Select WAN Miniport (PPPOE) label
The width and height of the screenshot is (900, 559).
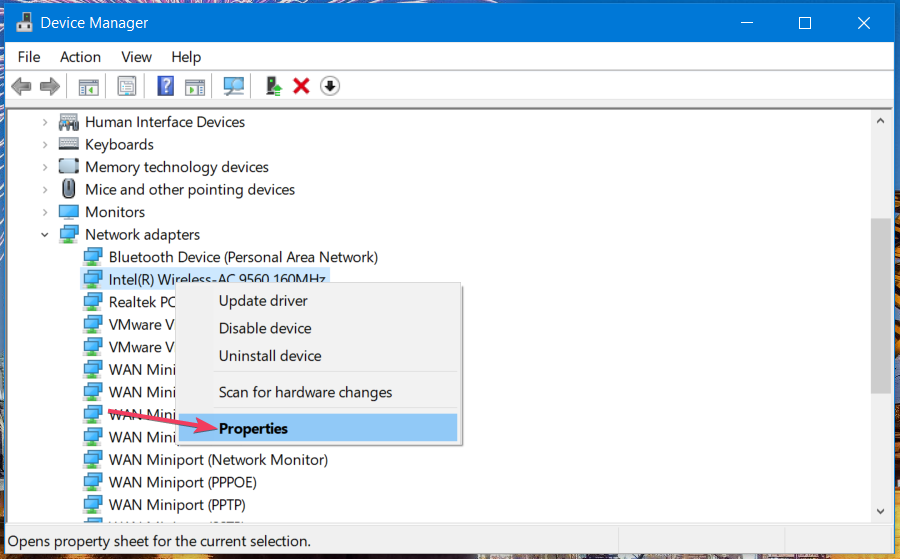(183, 482)
